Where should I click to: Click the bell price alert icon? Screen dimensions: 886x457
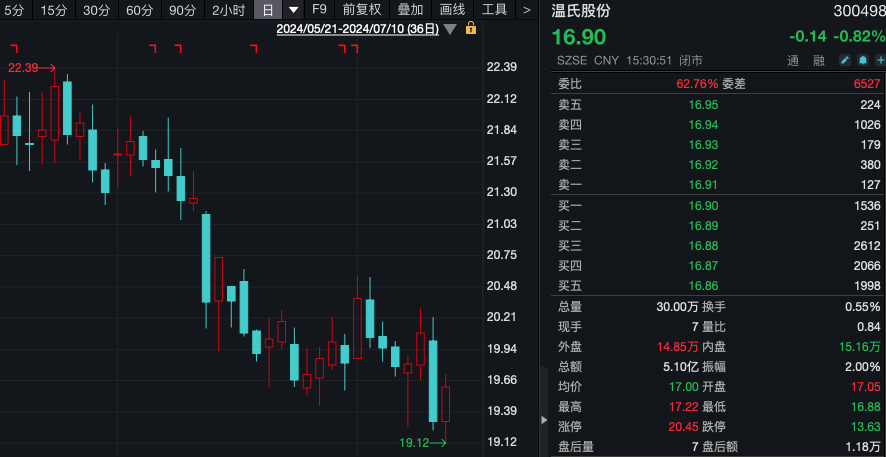[x=863, y=60]
